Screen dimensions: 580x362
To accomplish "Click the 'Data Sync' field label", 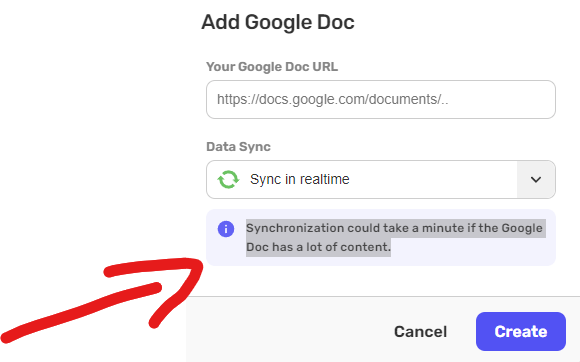I will click(x=238, y=146).
